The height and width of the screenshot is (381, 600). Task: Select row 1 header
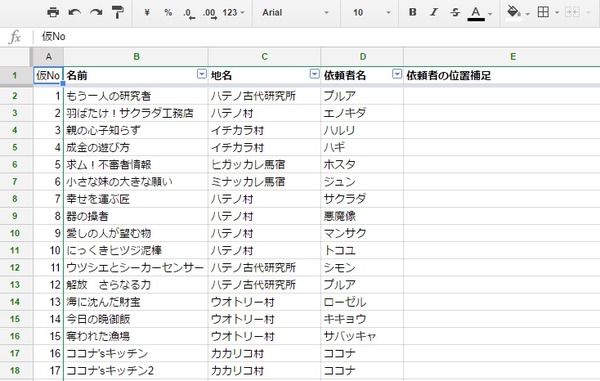tap(15, 75)
